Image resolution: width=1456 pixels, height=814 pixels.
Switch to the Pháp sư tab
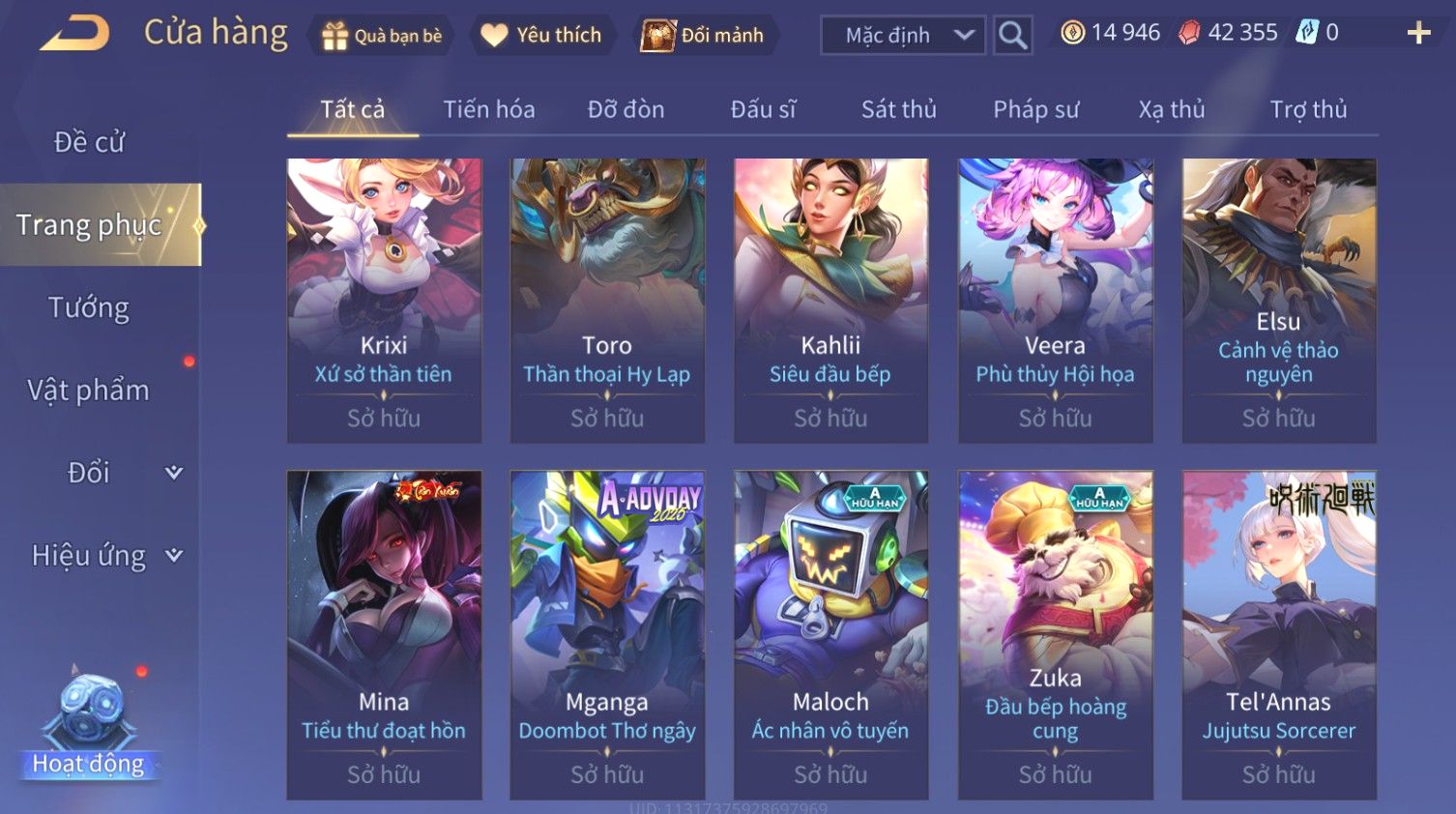click(1035, 109)
